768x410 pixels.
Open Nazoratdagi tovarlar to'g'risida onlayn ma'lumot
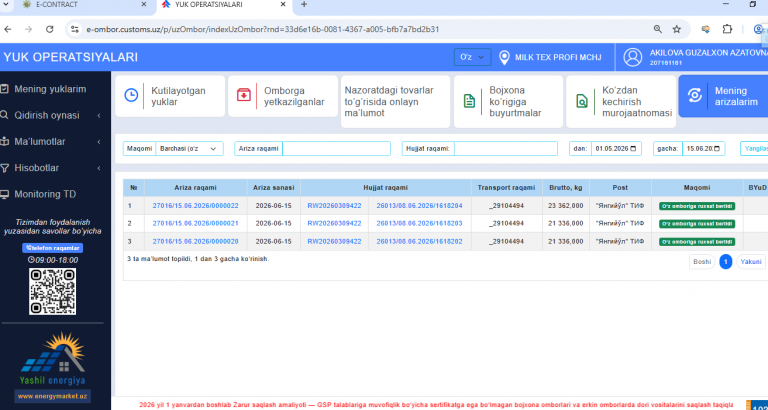(x=395, y=101)
